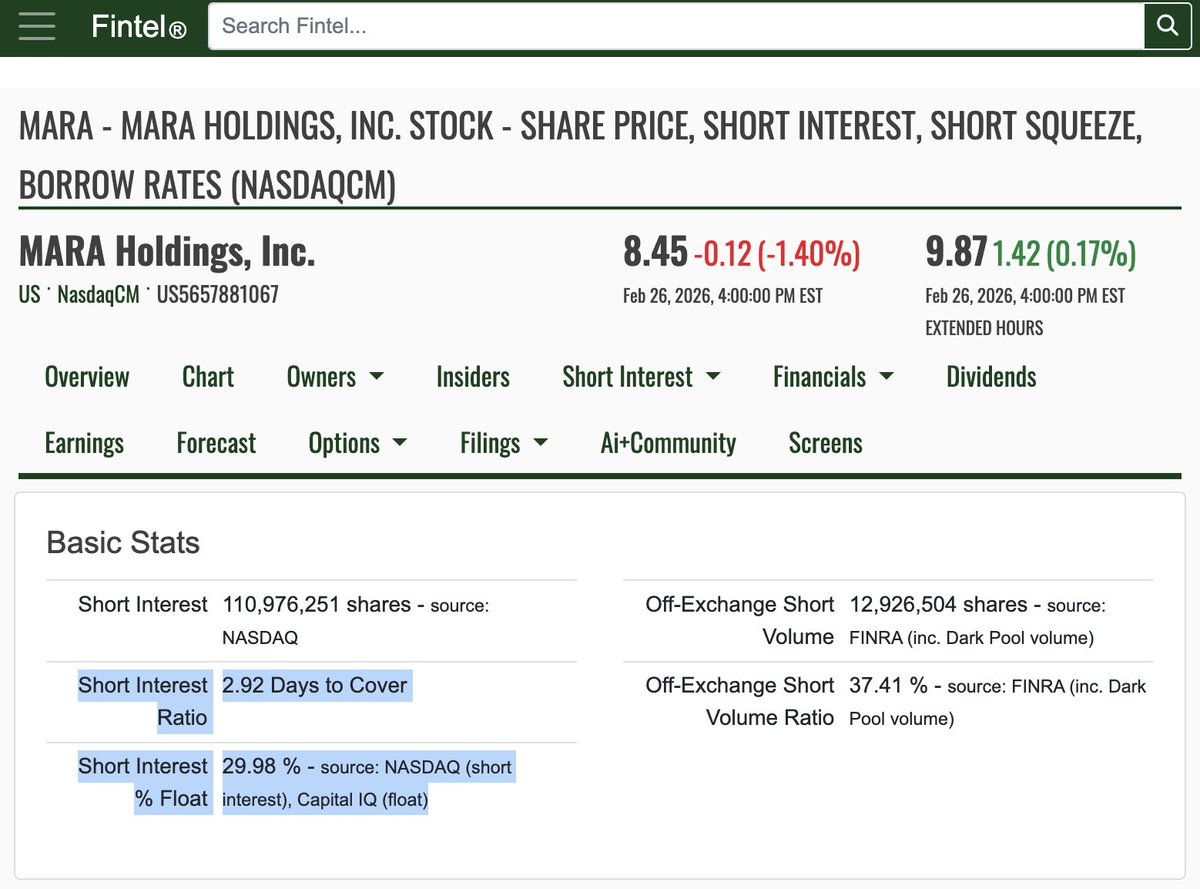Screen dimensions: 1200x889
Task: Click the -0.12 (-1.40%) price change
Action: [x=777, y=254]
